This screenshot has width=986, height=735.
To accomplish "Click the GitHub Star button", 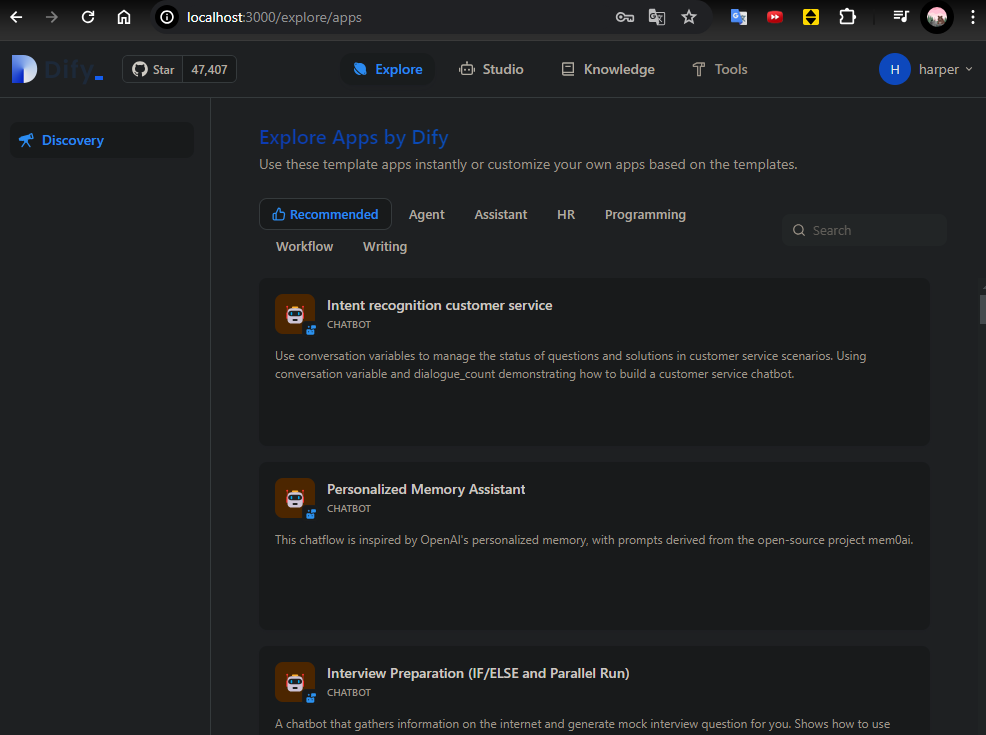I will click(x=153, y=69).
